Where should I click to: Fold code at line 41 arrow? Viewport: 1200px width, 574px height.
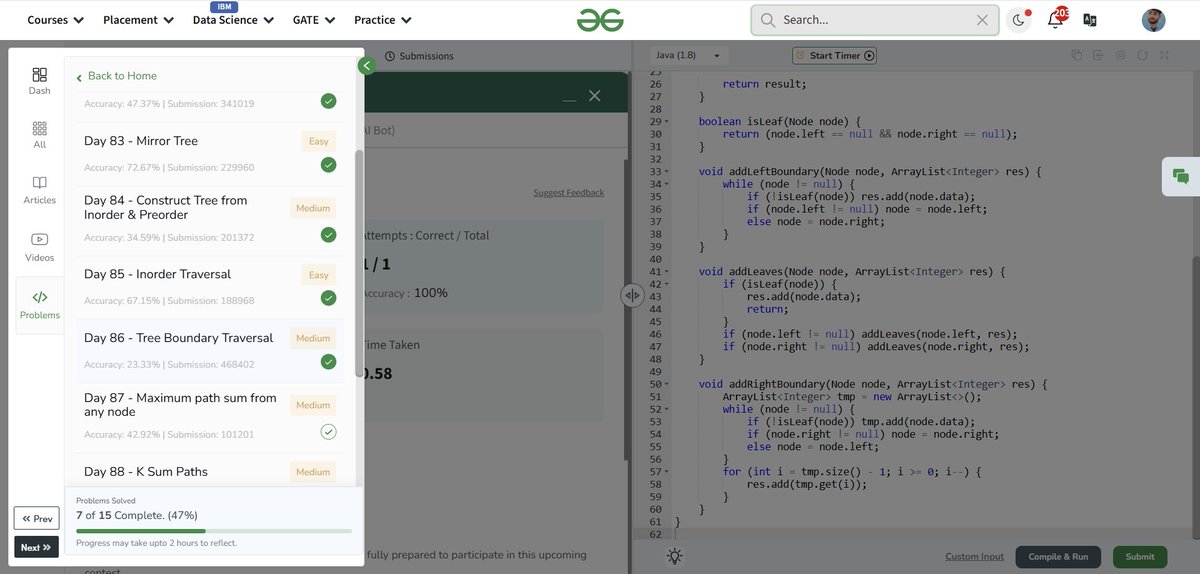point(666,272)
